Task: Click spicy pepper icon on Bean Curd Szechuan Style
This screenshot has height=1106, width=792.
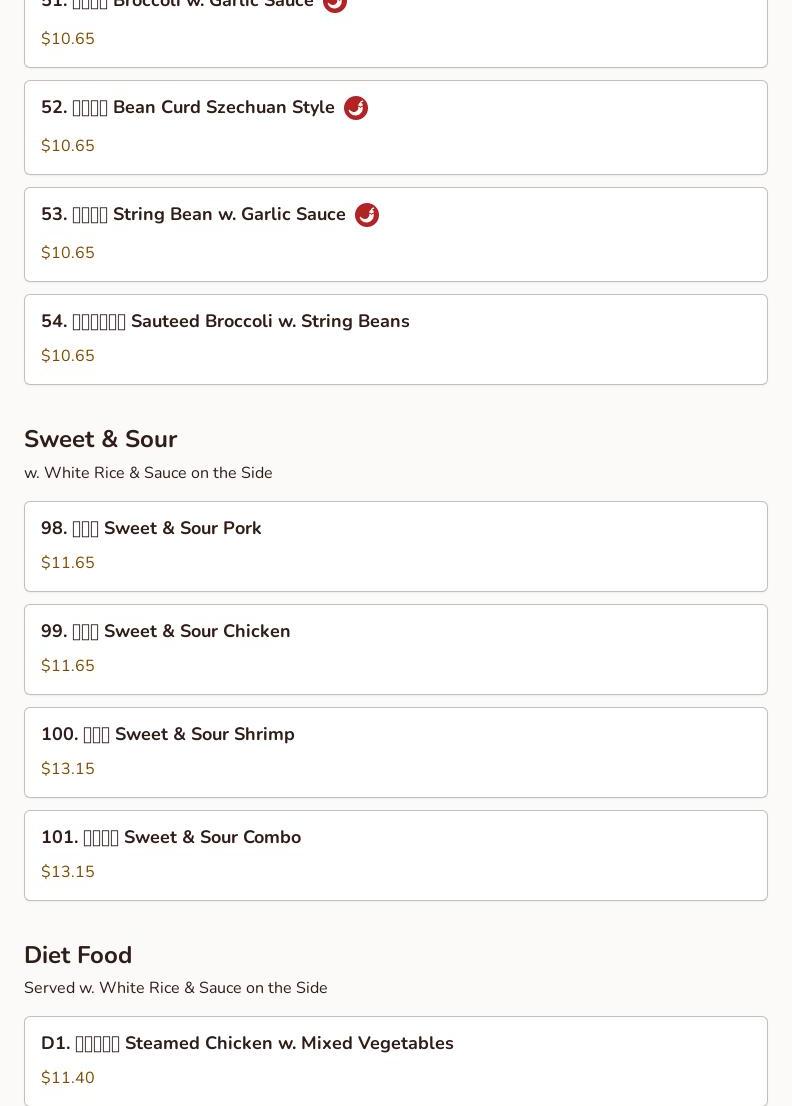Action: [x=355, y=108]
